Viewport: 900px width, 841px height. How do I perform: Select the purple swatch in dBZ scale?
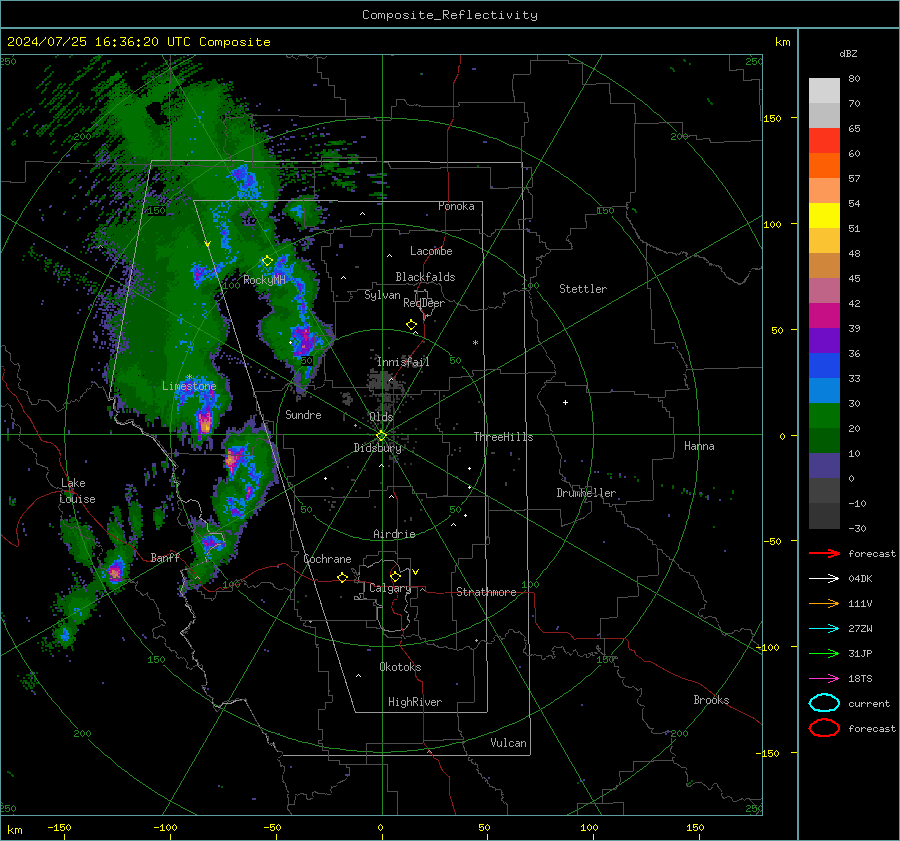coord(824,341)
